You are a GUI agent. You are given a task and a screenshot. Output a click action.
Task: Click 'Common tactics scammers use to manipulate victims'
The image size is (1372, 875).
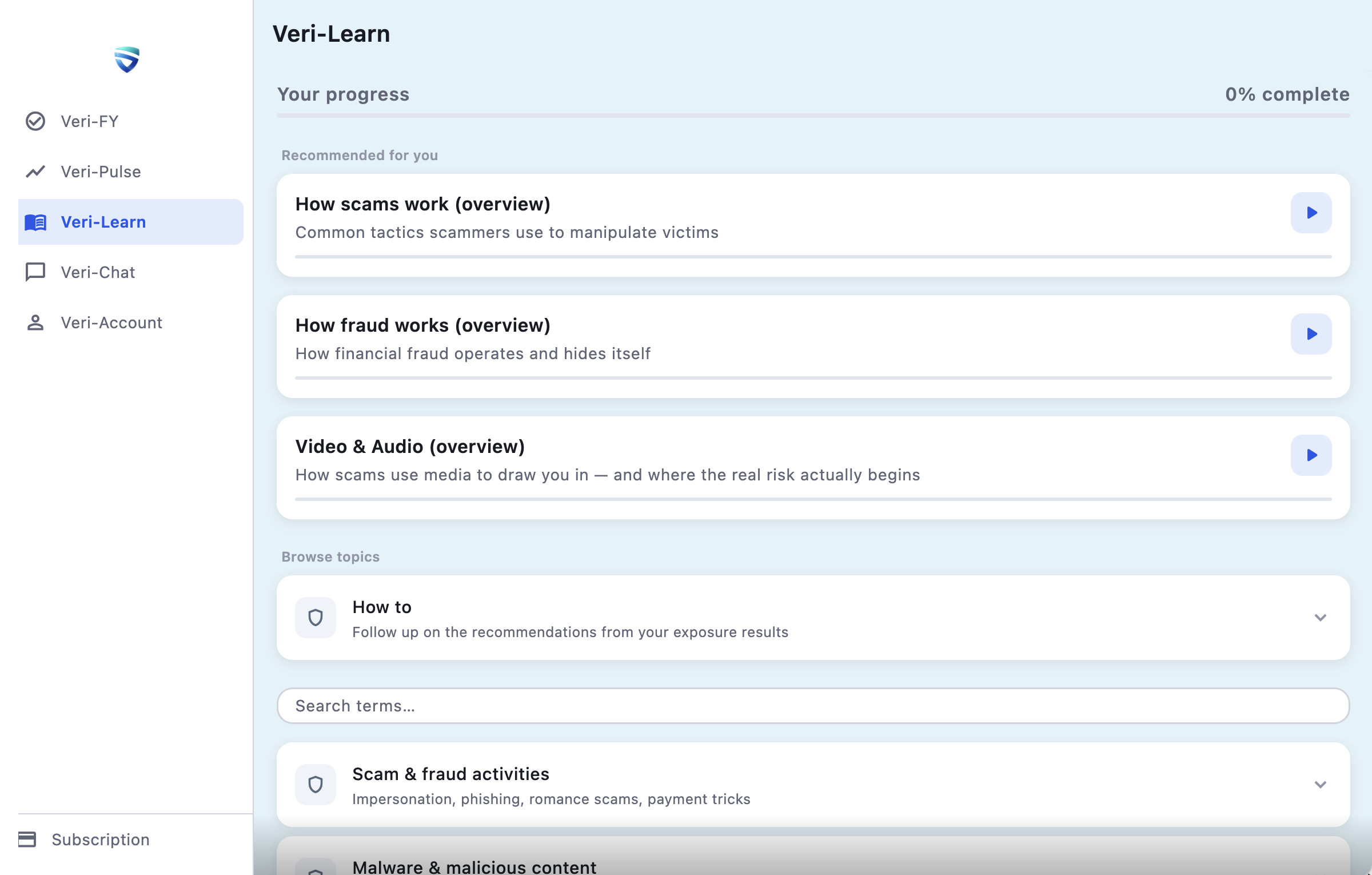coord(507,233)
